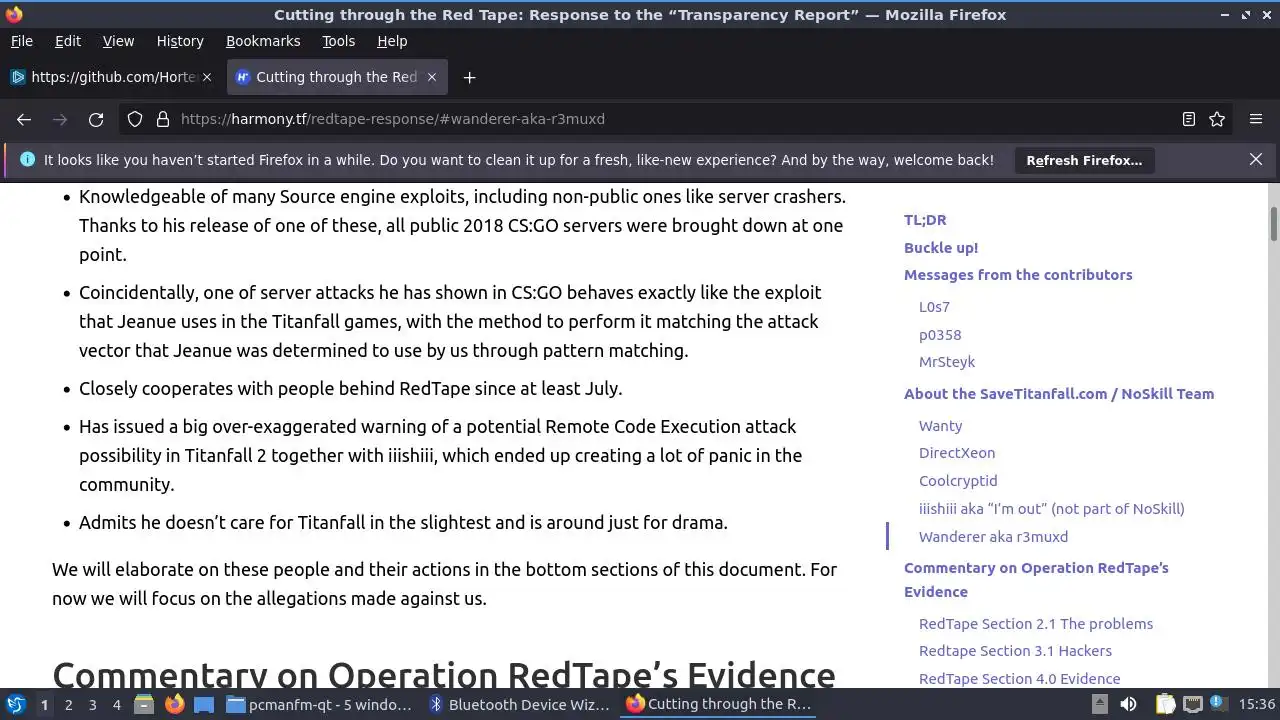Bookmark this page with the star
The image size is (1280, 720).
[x=1217, y=119]
